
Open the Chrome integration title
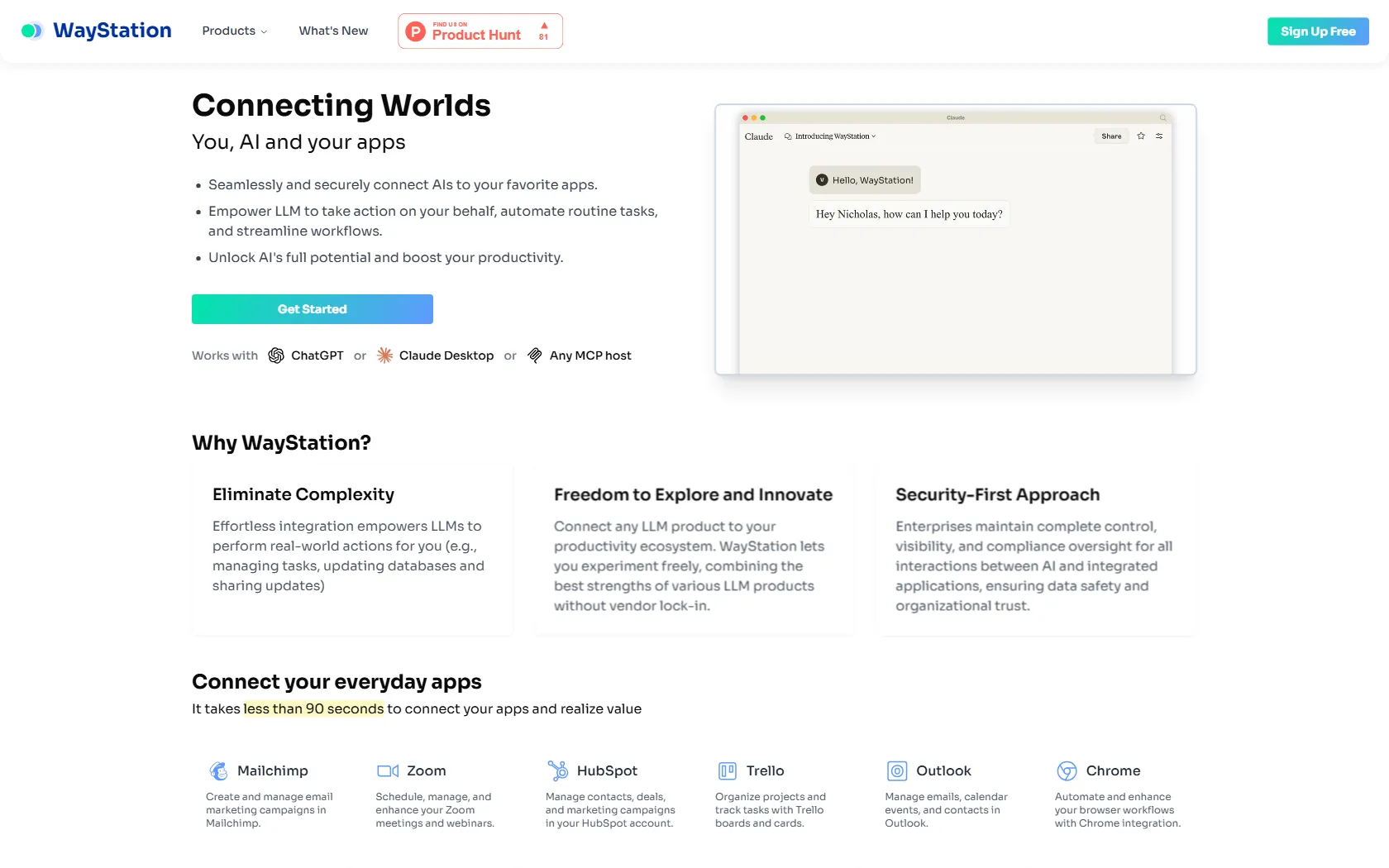pos(1113,770)
